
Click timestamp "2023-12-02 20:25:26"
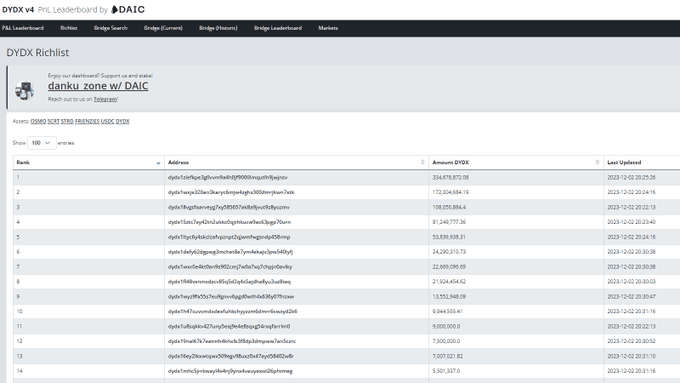pos(631,177)
